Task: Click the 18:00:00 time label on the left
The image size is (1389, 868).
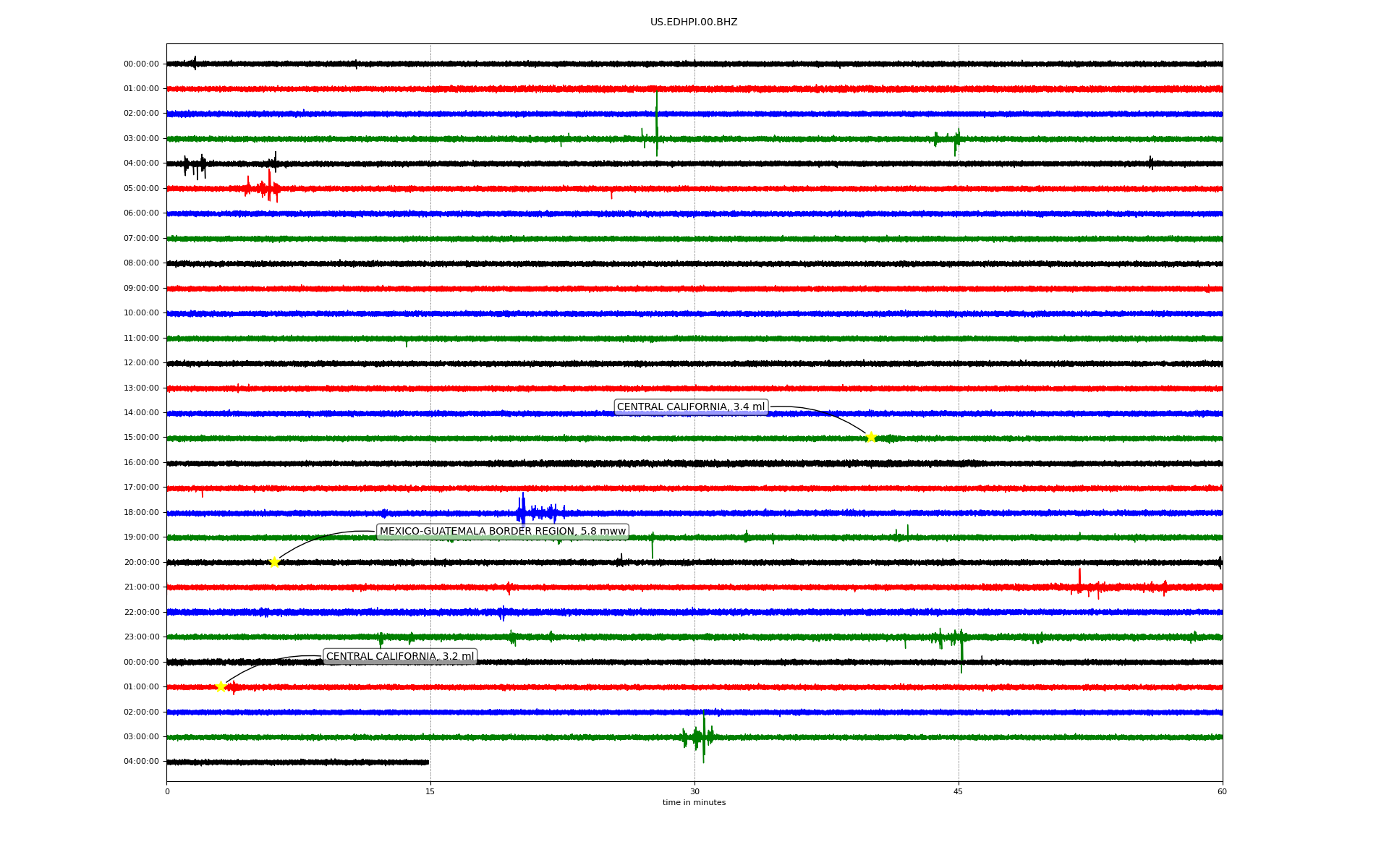Action: 141,512
